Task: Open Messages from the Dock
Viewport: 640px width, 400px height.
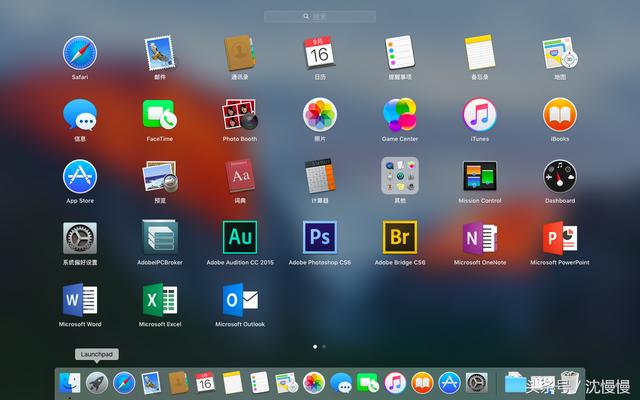Action: point(341,383)
